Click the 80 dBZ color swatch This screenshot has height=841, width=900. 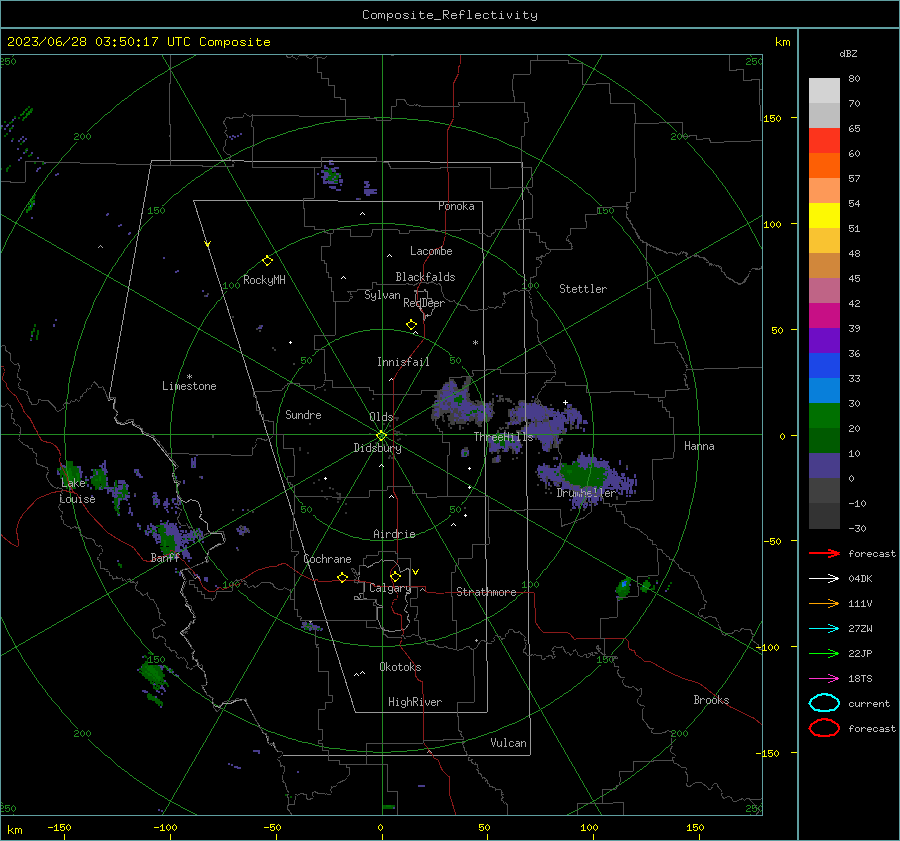click(824, 90)
